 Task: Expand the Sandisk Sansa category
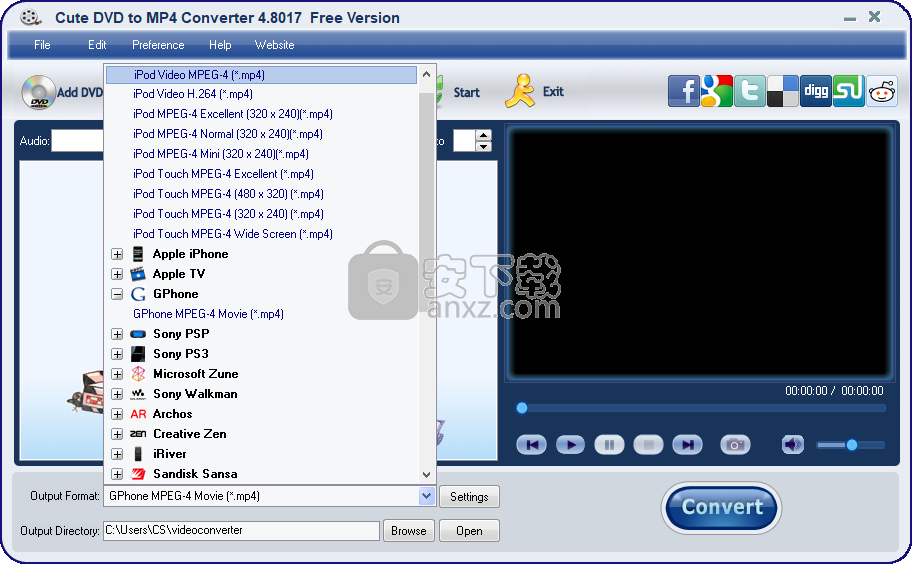pos(117,474)
